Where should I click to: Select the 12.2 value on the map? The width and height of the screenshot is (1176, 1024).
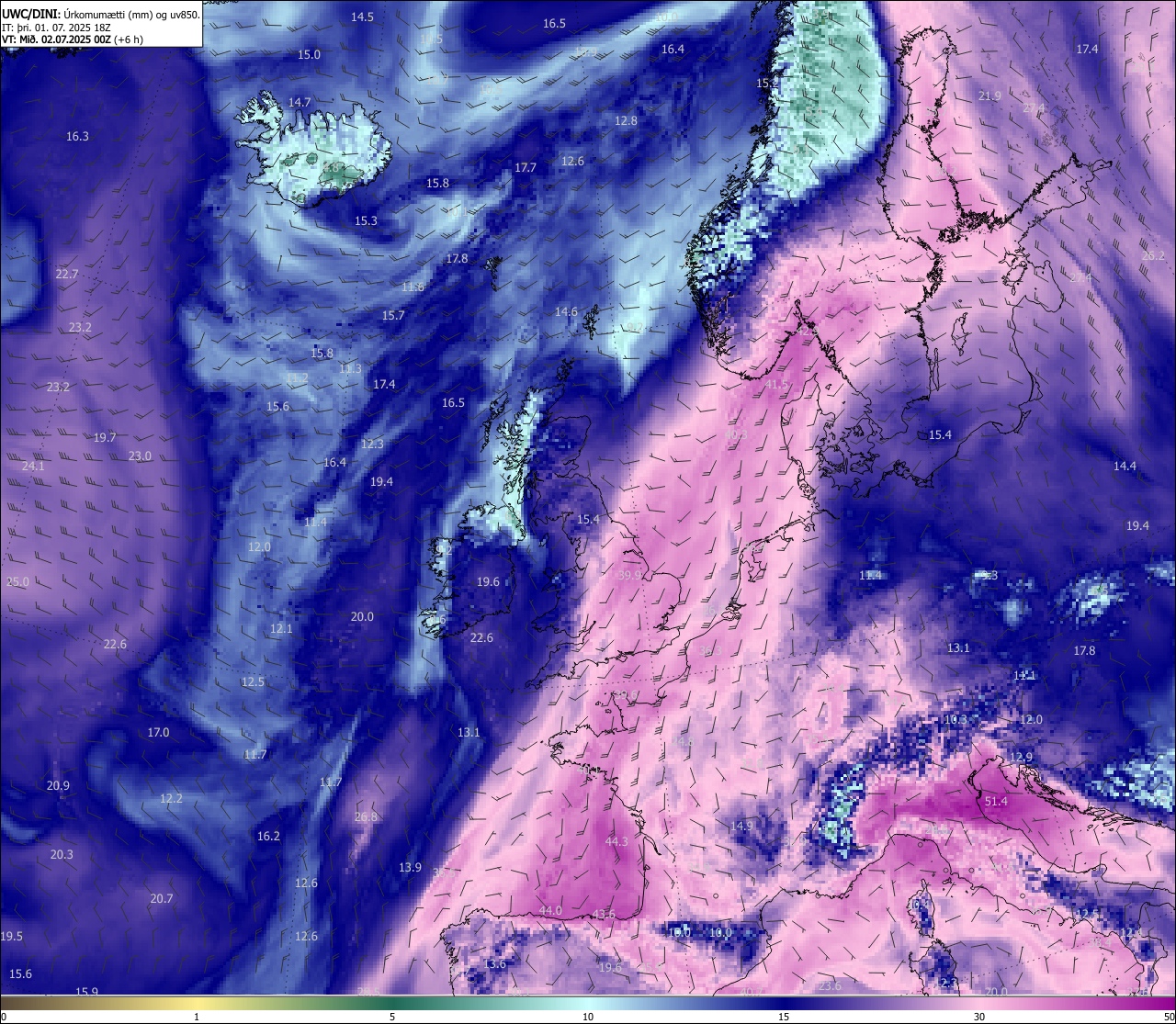pyautogui.click(x=171, y=799)
